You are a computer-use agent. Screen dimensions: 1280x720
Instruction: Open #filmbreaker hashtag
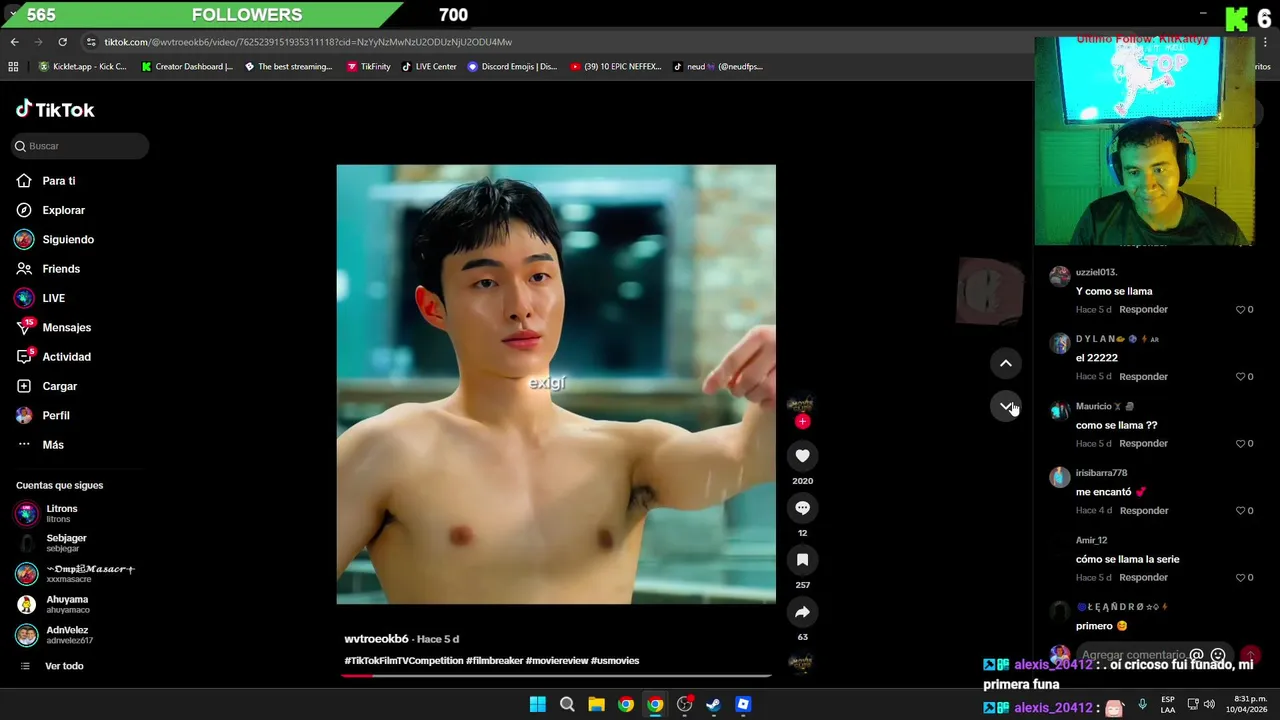pos(494,661)
